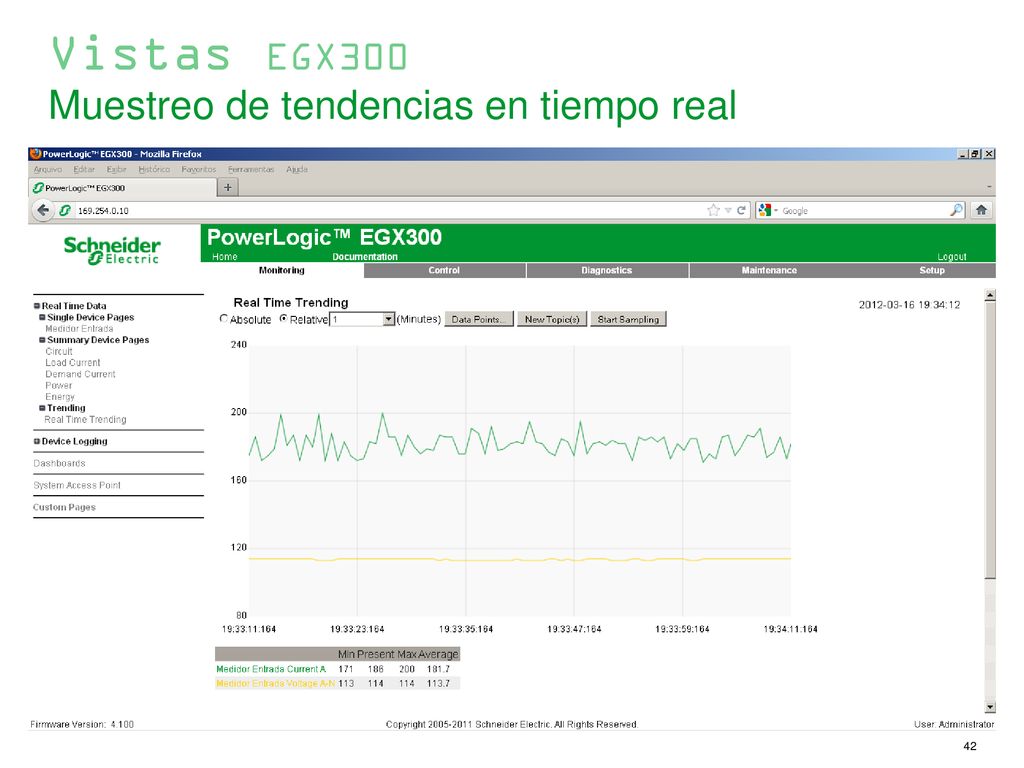This screenshot has width=1024, height=768.
Task: Open Medidor Entrada device page
Action: (x=79, y=328)
